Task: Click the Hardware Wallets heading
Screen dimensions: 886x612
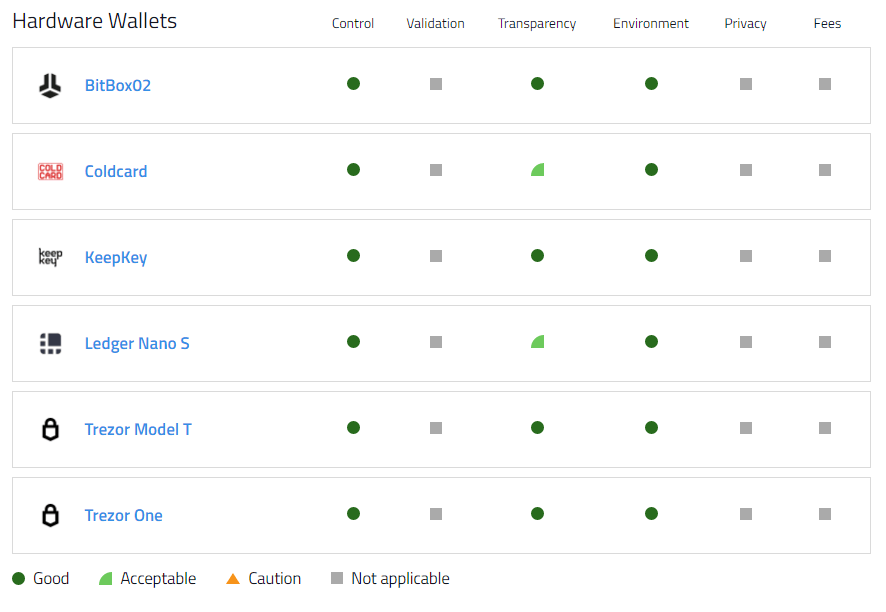Action: [95, 21]
